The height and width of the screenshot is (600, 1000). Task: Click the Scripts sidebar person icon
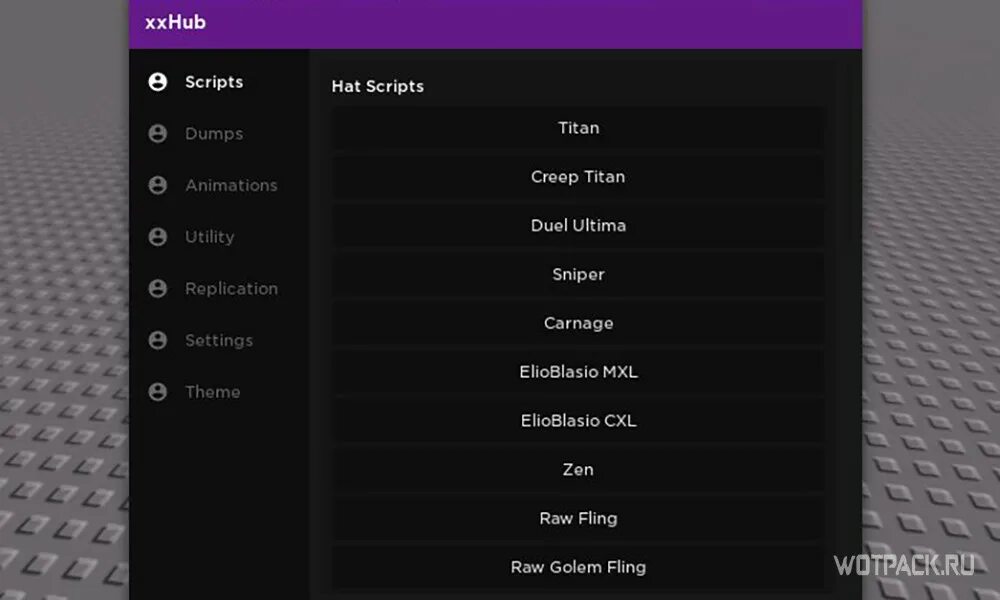(x=157, y=82)
